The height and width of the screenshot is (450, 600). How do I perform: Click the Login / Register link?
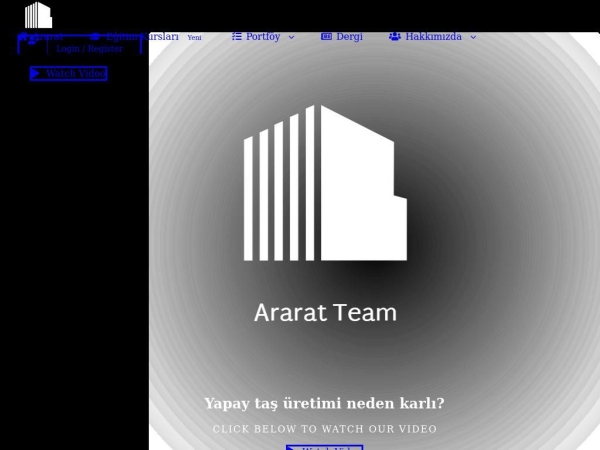click(x=90, y=49)
